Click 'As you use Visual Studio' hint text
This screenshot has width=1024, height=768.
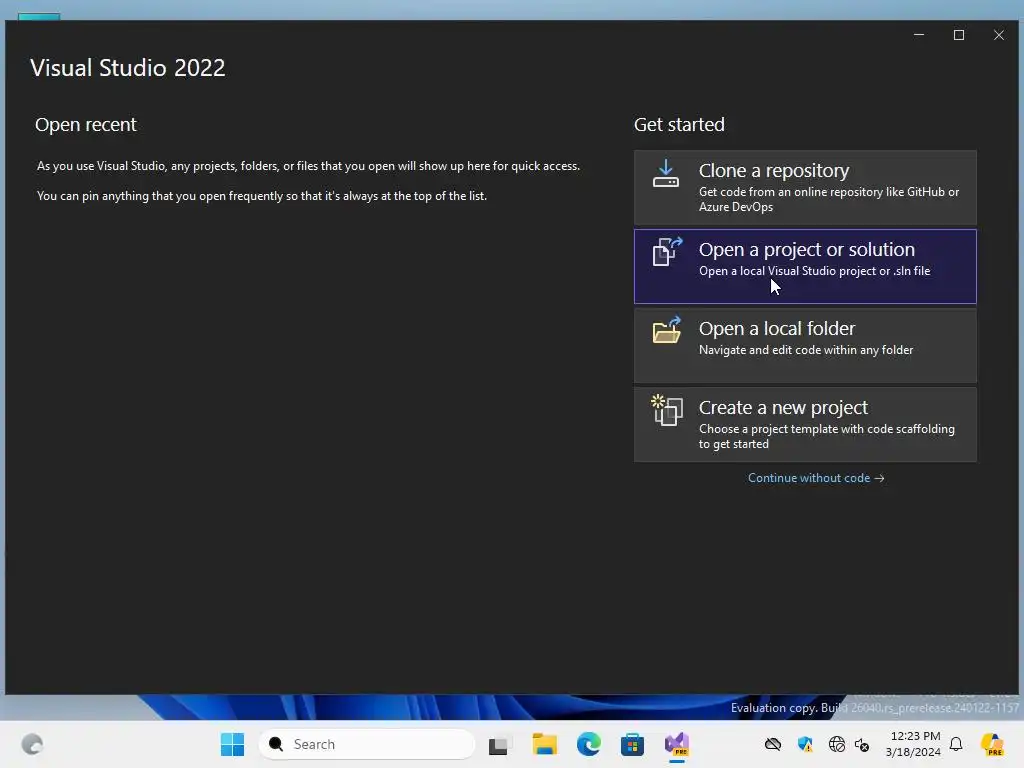[x=308, y=166]
